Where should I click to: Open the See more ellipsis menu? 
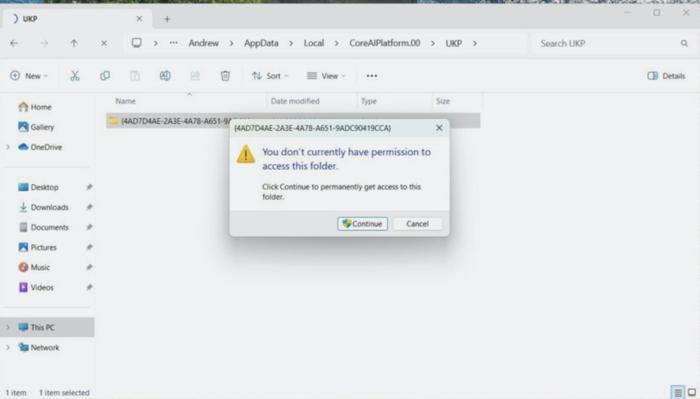371,76
